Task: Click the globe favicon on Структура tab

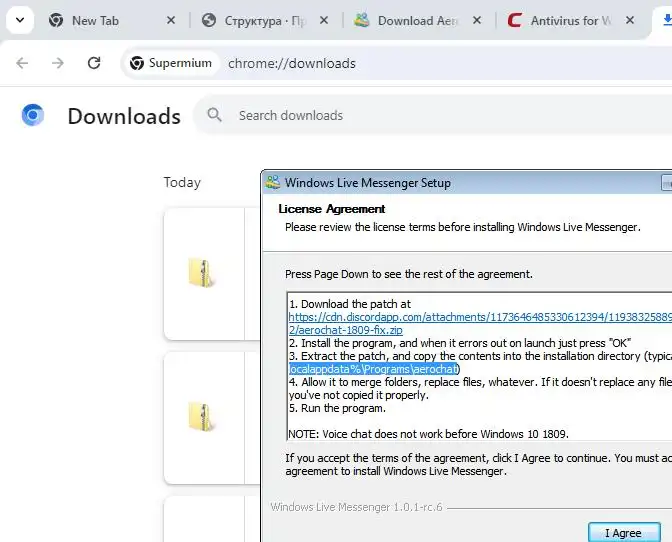Action: tap(209, 20)
